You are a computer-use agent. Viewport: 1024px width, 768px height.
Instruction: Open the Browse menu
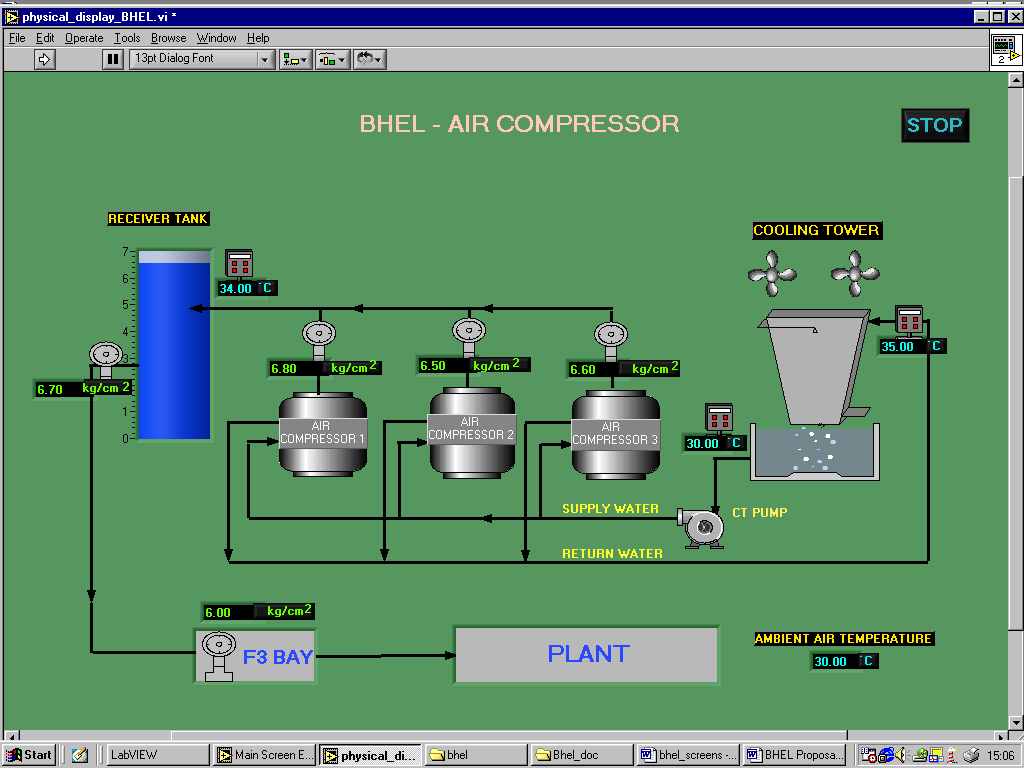168,38
